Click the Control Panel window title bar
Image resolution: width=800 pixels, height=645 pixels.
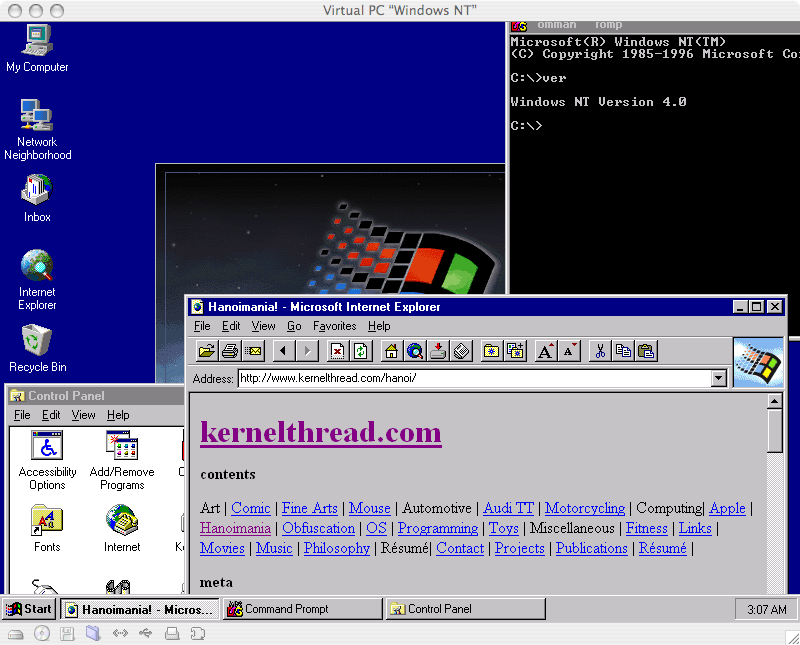click(95, 396)
